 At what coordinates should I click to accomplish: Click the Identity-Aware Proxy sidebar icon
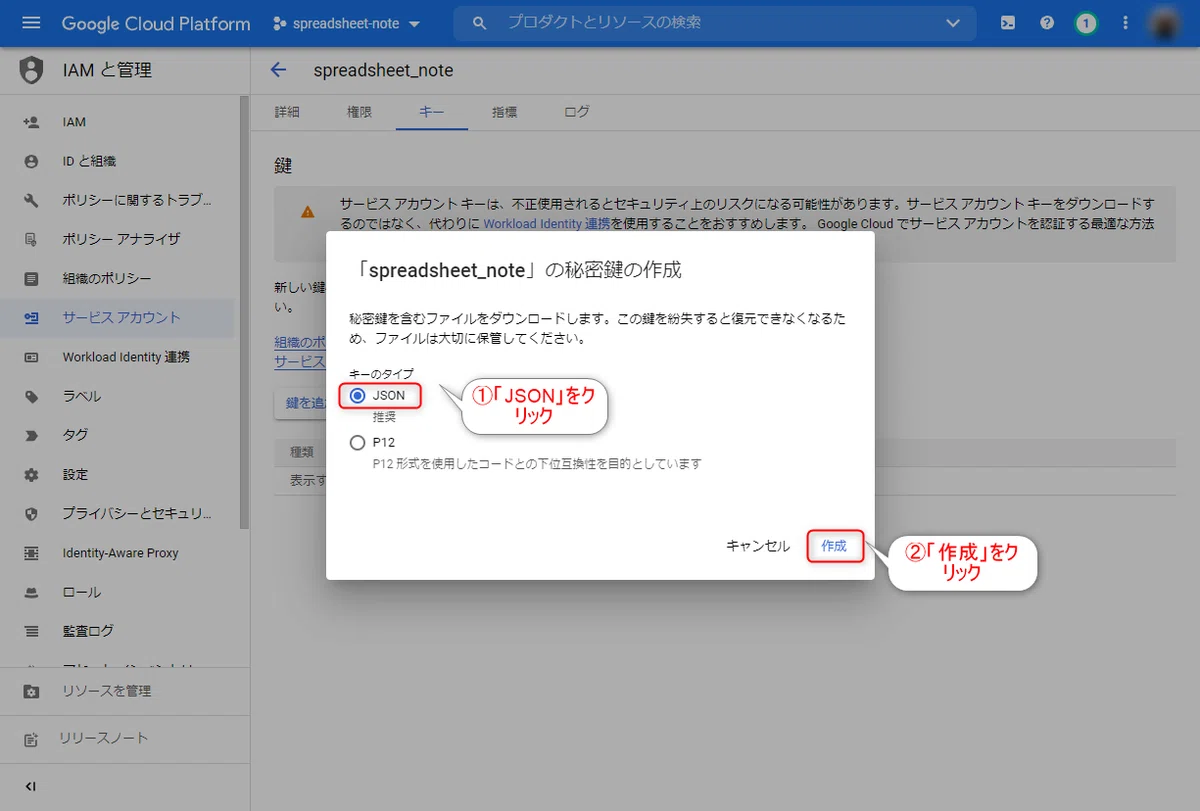tap(31, 553)
